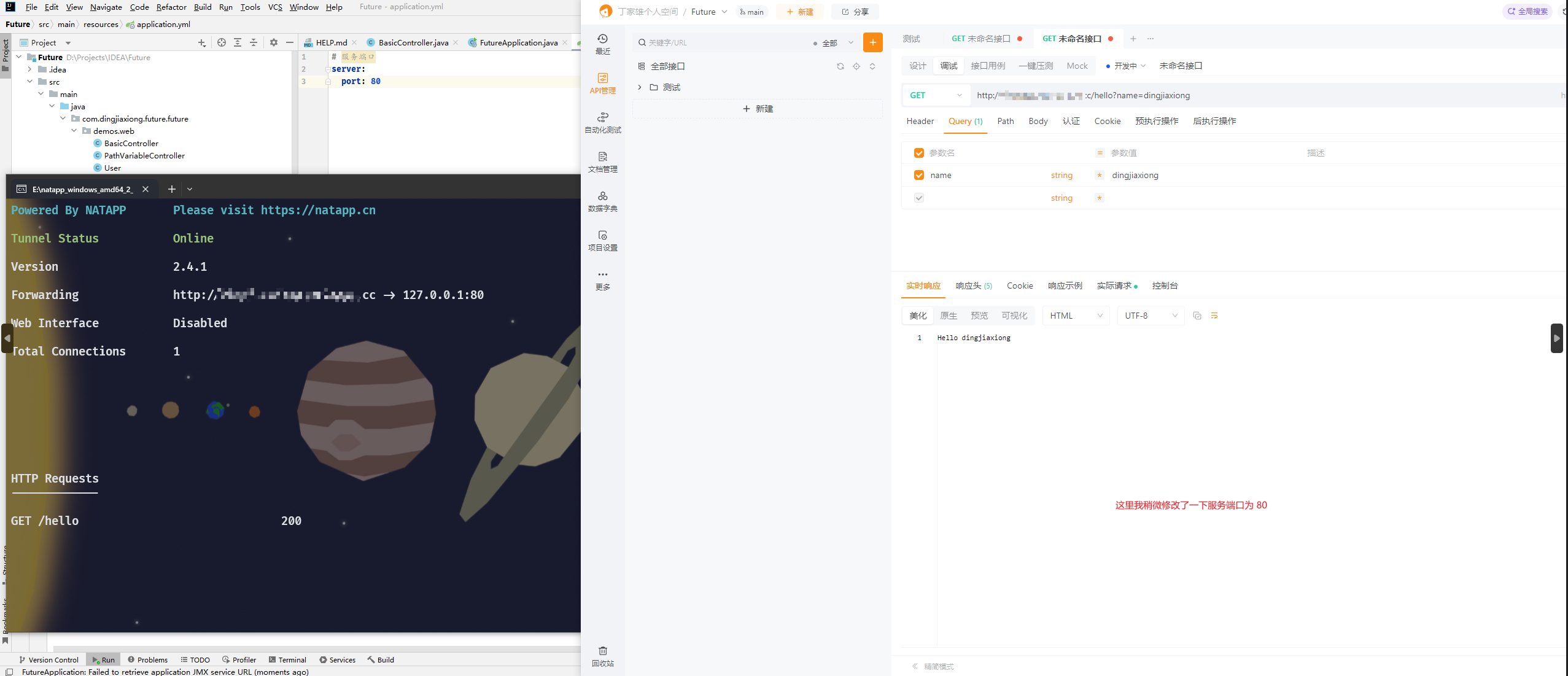Click 全局搜索 global search button
This screenshot has width=1568, height=676.
click(x=1527, y=11)
